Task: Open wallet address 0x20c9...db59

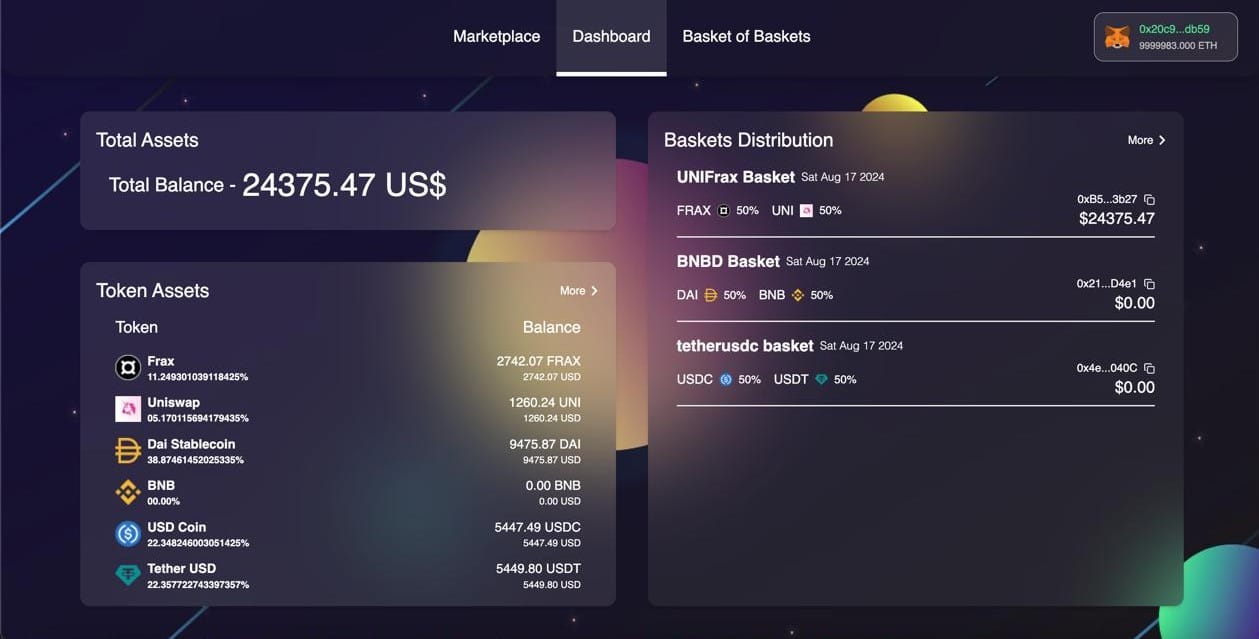Action: [x=1174, y=29]
